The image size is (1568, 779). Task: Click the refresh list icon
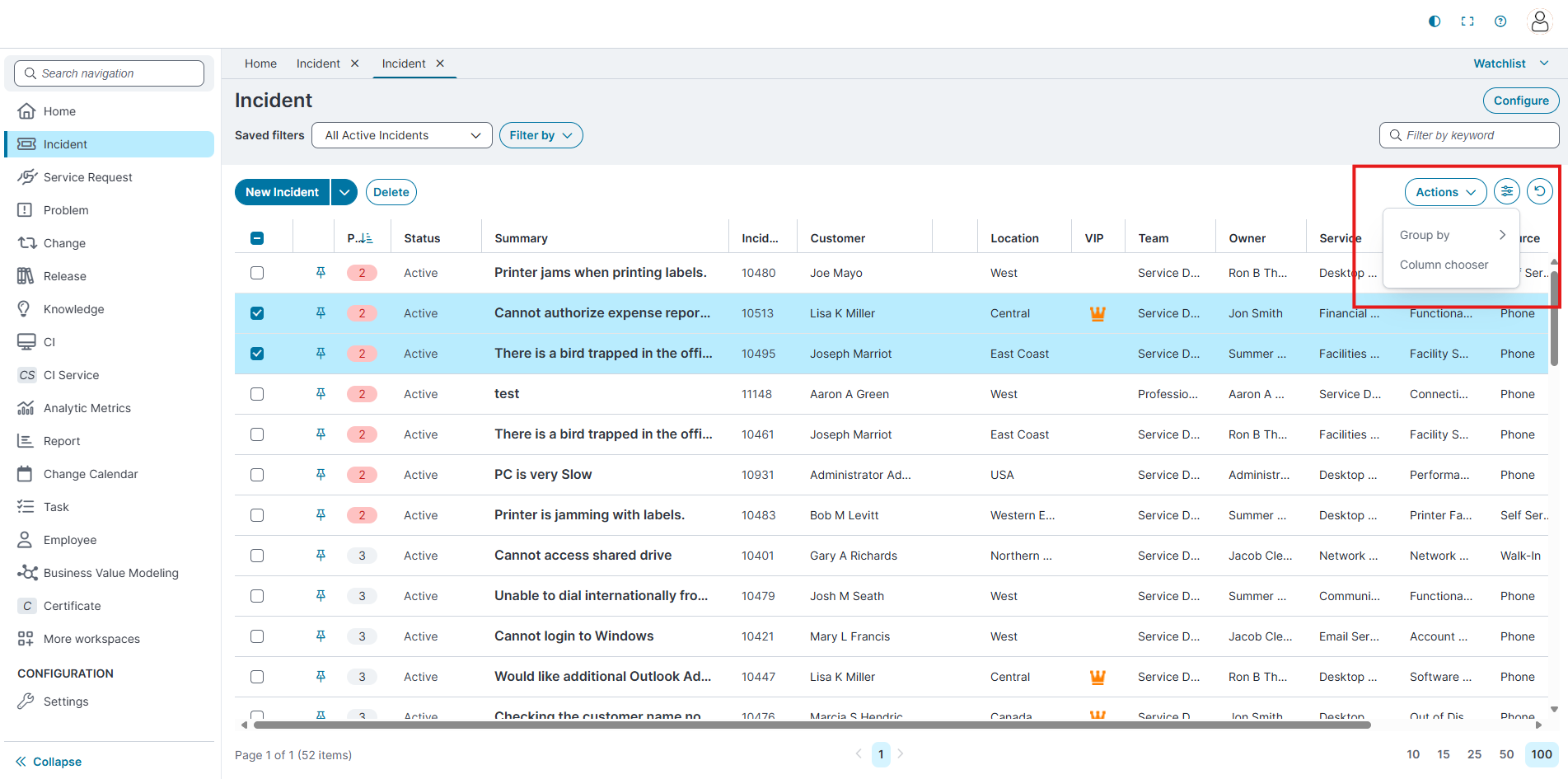[1539, 192]
